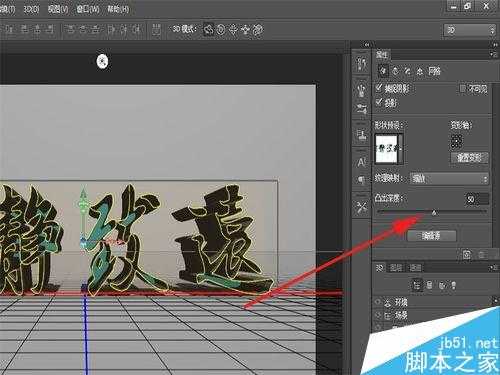Collapse the right panels with double arrows

[x=494, y=45]
